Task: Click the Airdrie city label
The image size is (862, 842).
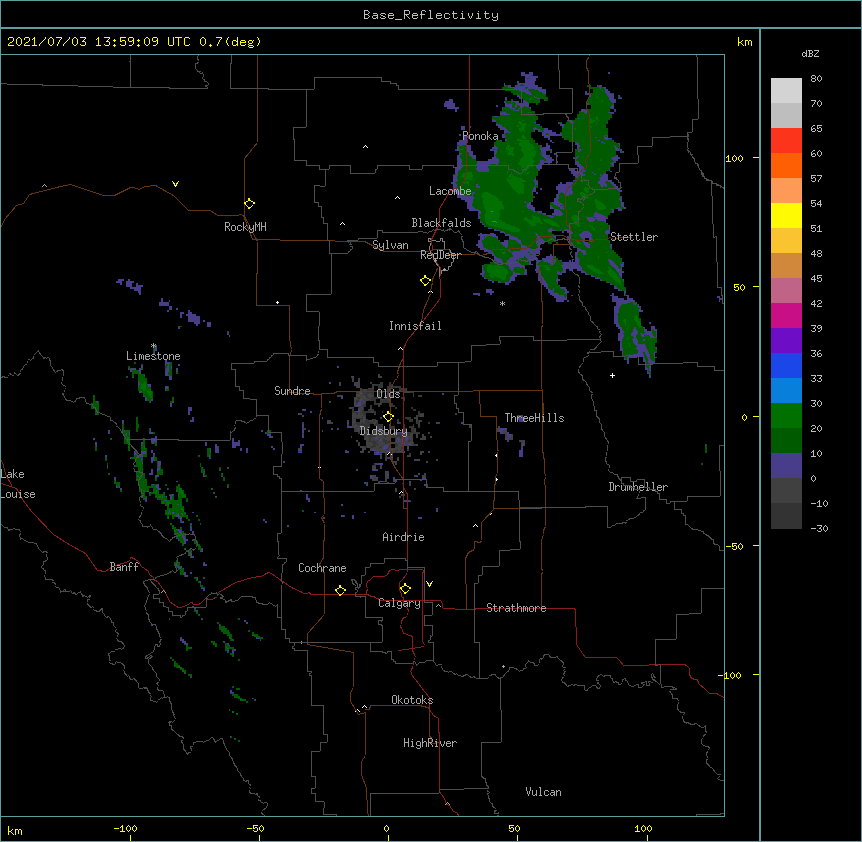Action: coord(403,537)
